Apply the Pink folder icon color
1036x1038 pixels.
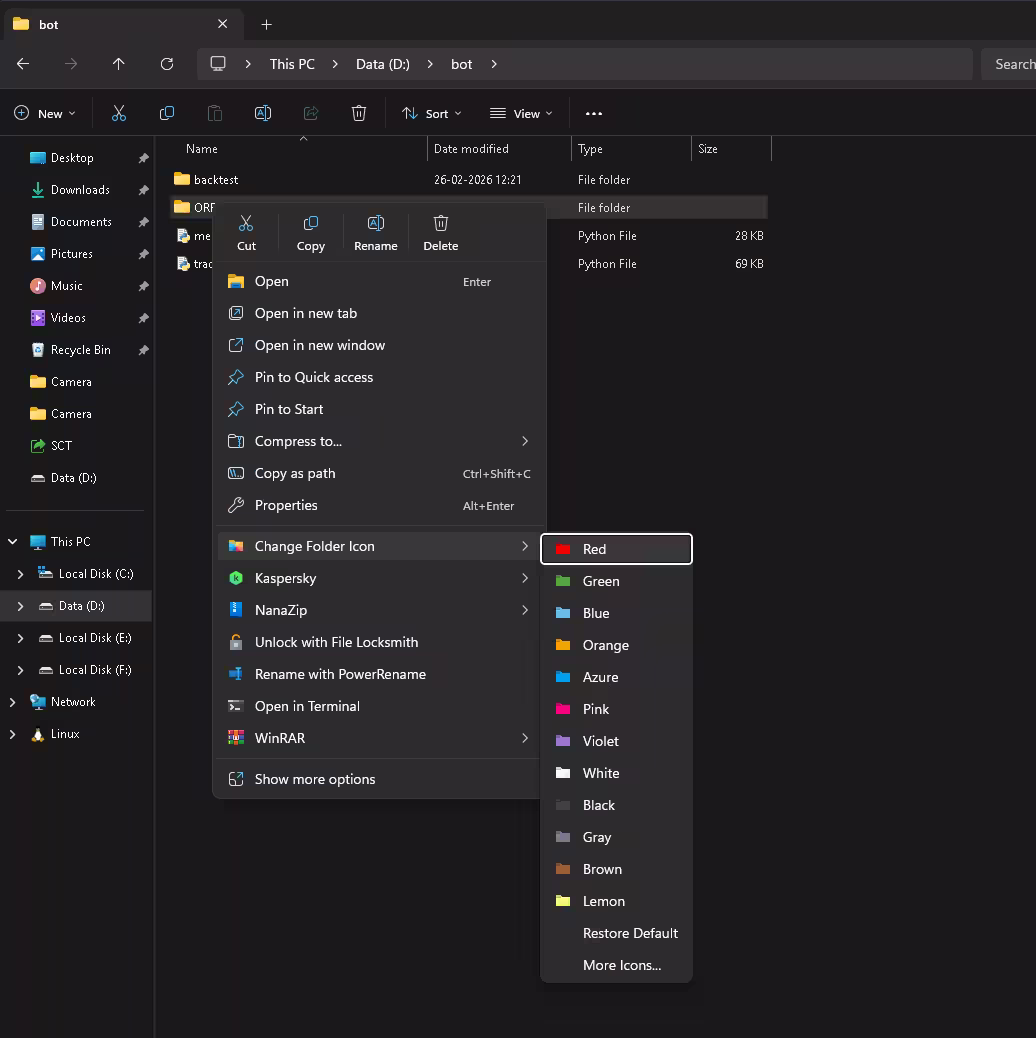click(616, 709)
